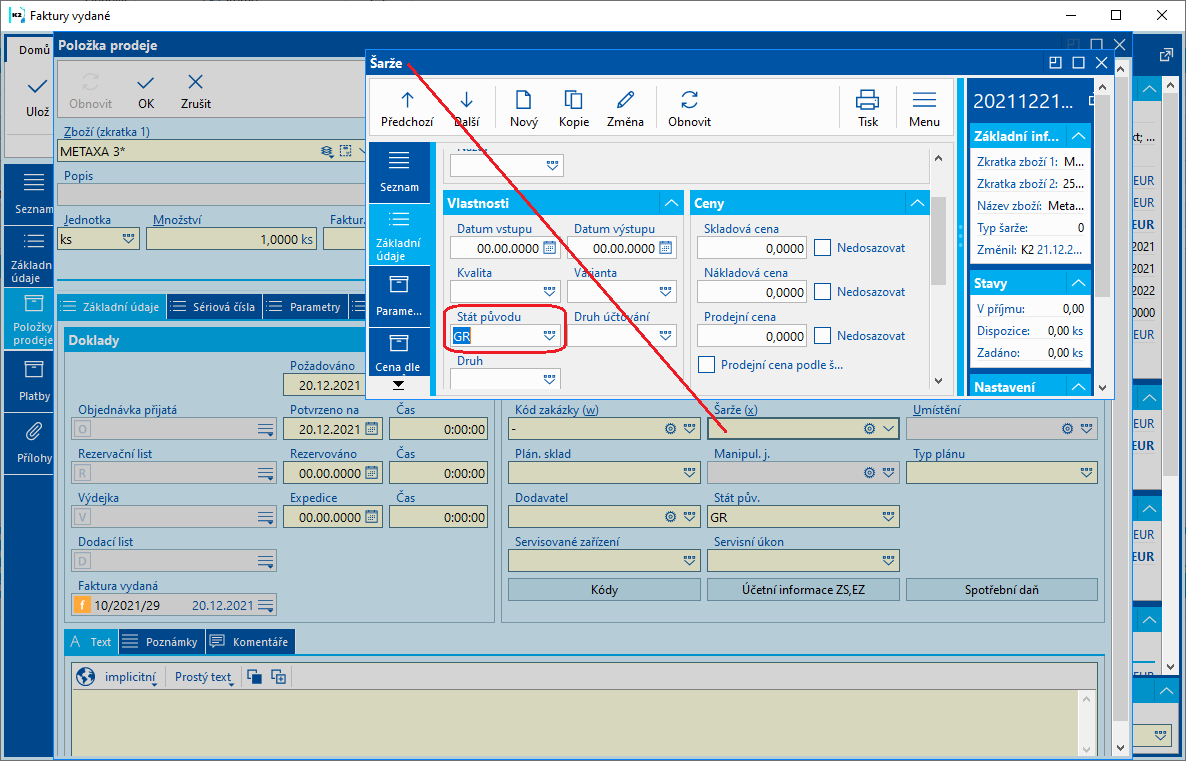Click gear icon in Kód zakázky field

click(x=670, y=429)
